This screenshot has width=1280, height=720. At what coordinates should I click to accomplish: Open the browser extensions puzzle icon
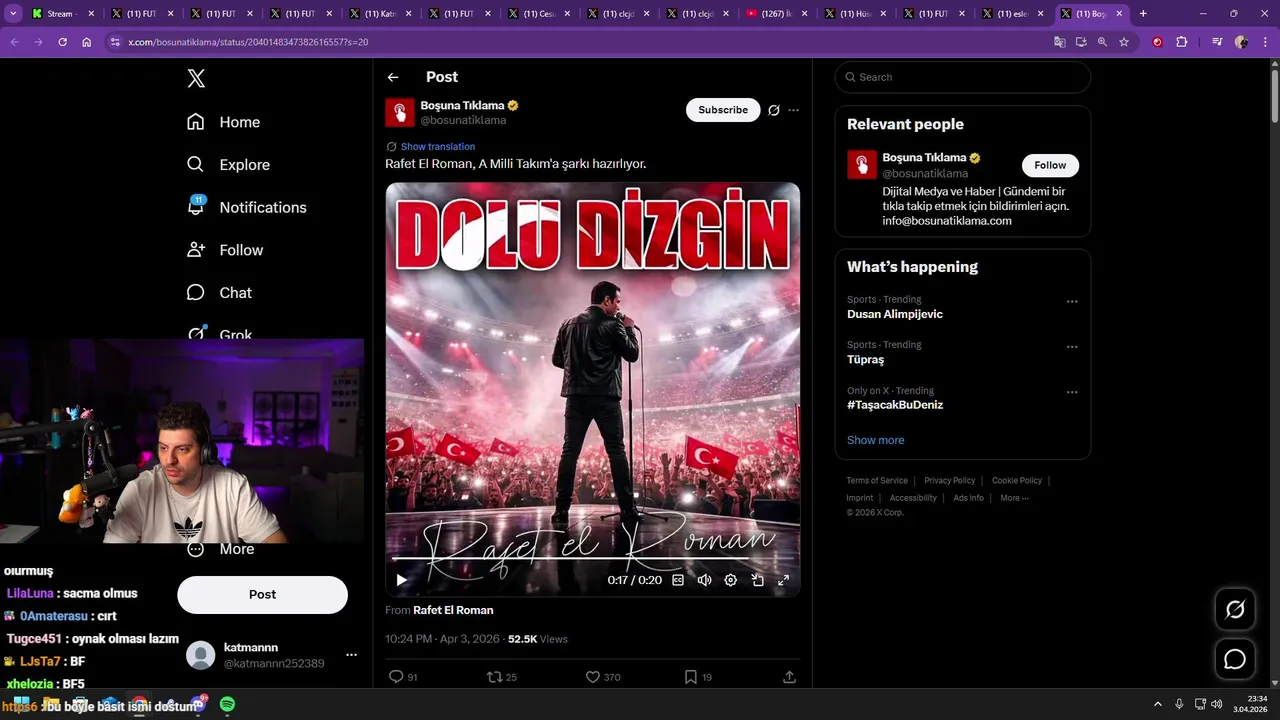pos(1182,42)
